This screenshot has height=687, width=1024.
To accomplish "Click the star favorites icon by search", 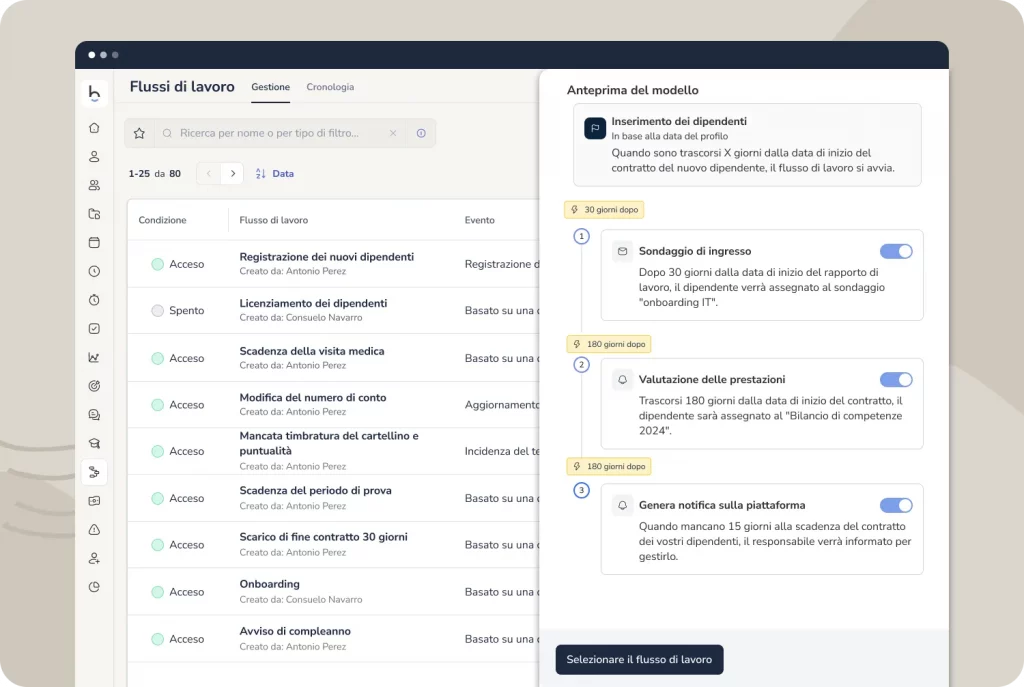I will pos(139,133).
